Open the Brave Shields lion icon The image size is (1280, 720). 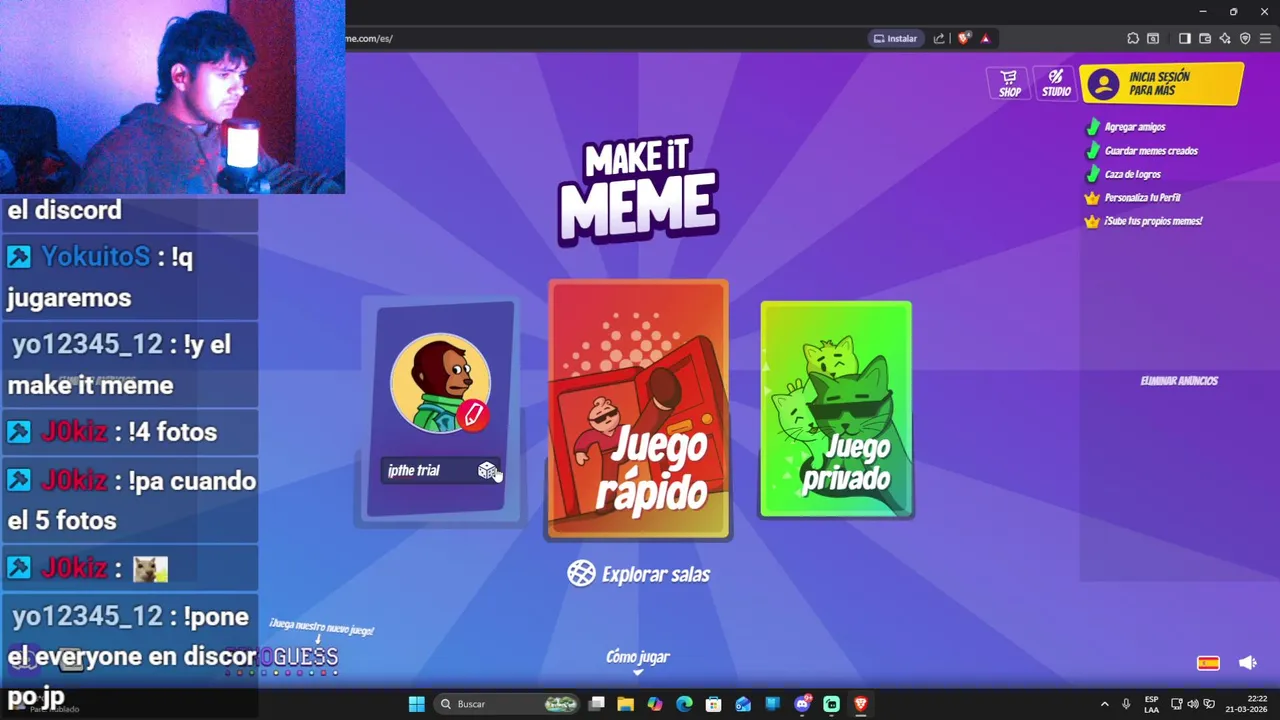tap(963, 38)
